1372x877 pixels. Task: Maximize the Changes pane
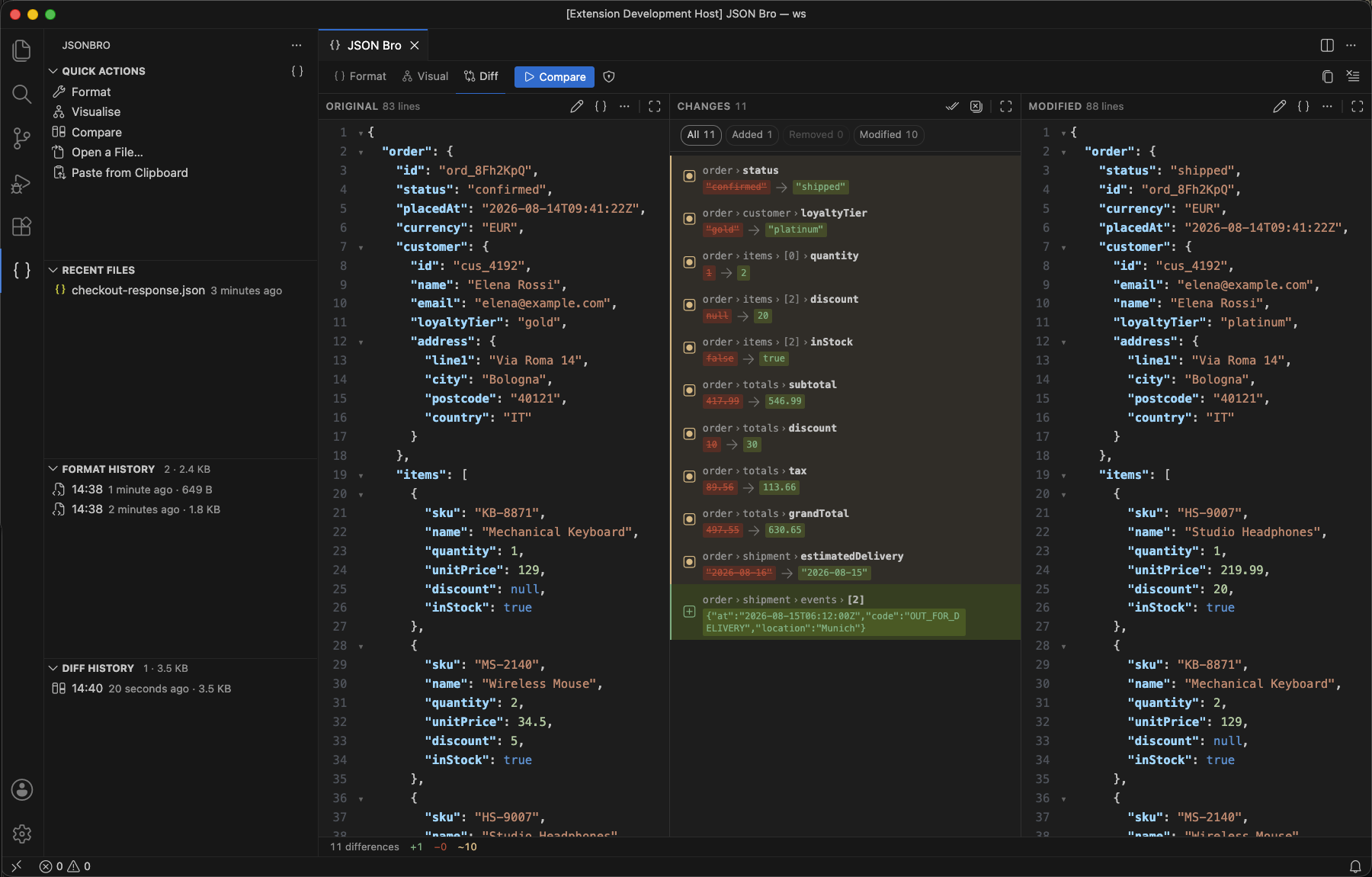[1006, 106]
